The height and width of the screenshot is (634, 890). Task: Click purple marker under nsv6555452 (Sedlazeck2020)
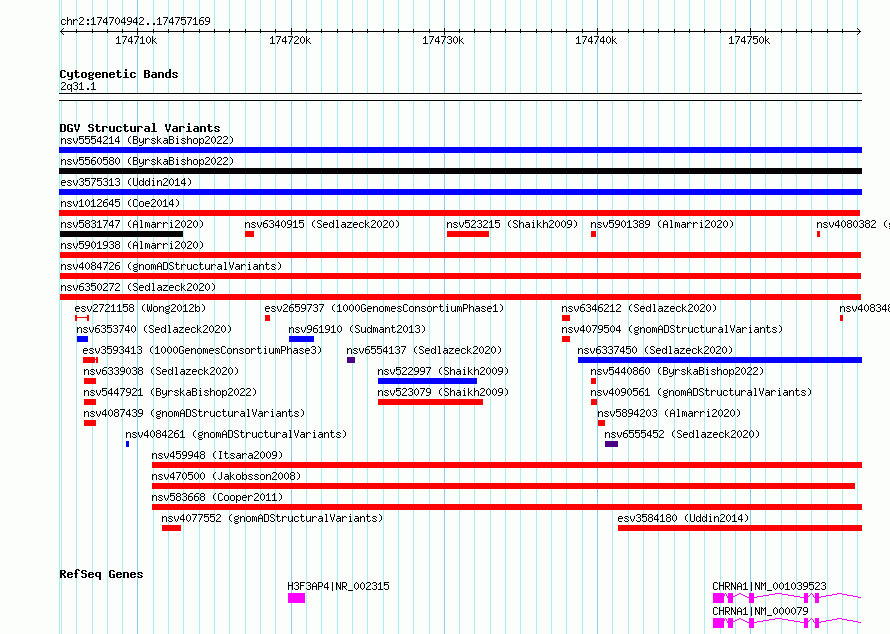tap(611, 444)
